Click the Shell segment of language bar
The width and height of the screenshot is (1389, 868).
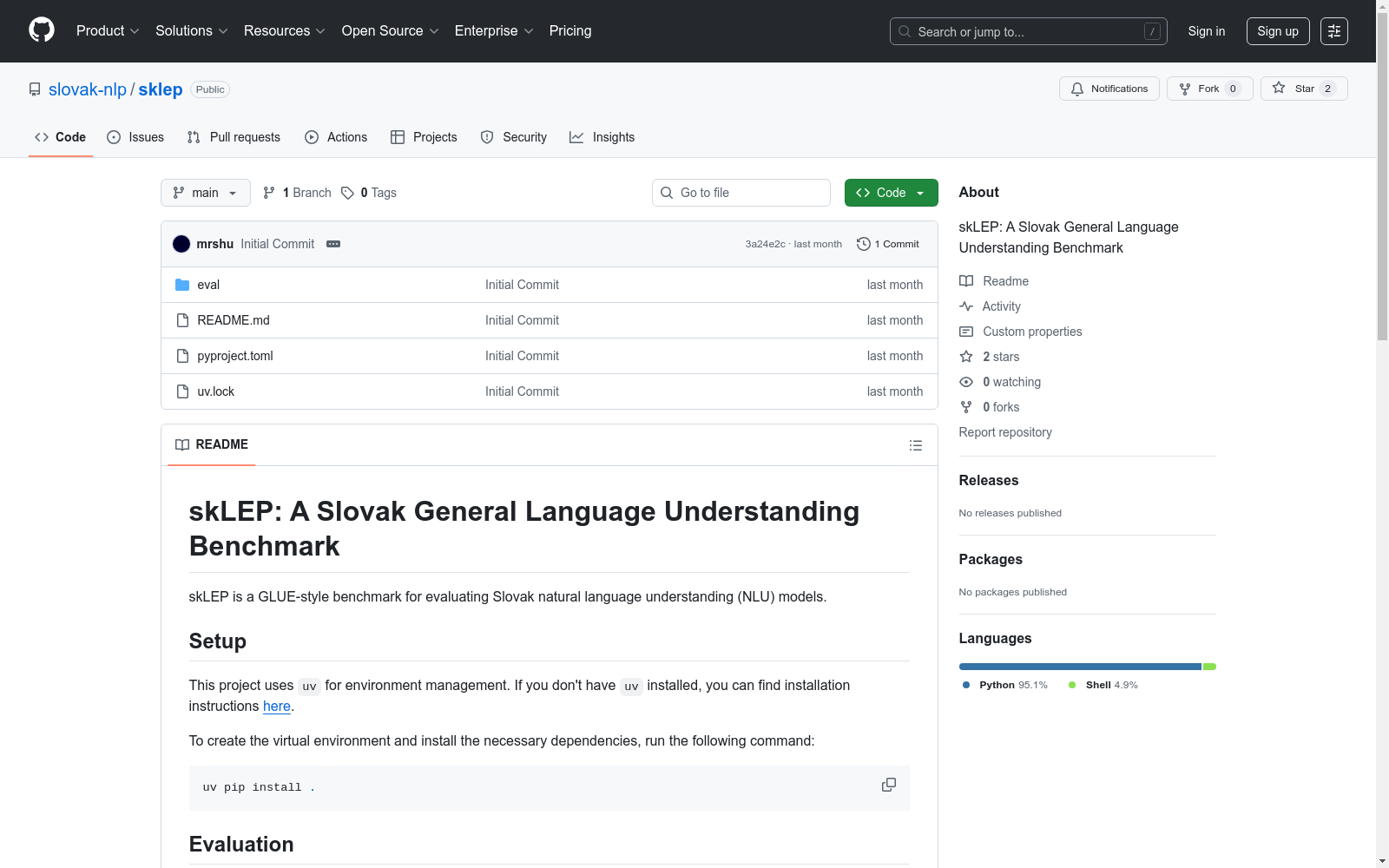pos(1209,667)
